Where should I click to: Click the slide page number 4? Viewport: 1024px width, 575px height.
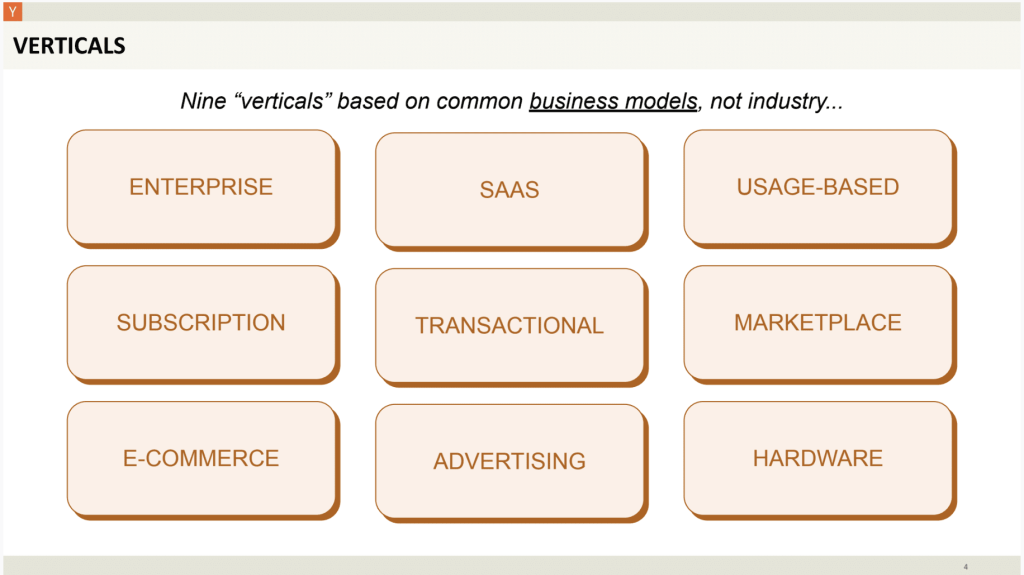point(965,567)
